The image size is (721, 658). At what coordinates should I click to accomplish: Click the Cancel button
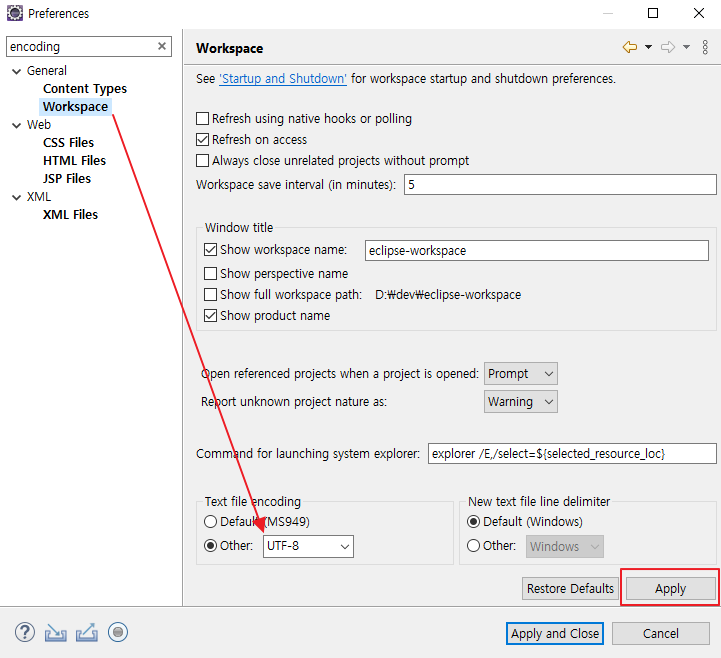(x=661, y=634)
